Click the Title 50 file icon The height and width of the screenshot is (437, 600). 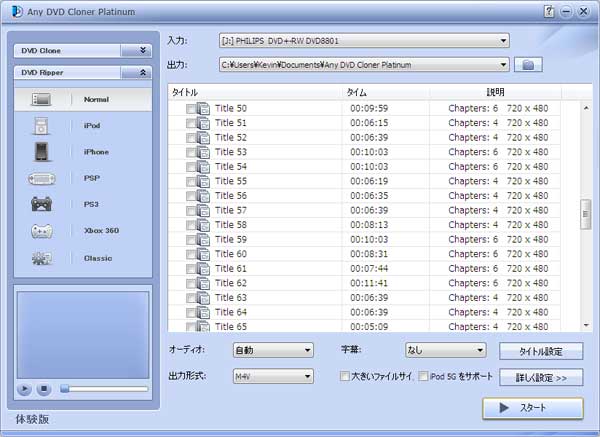(204, 109)
